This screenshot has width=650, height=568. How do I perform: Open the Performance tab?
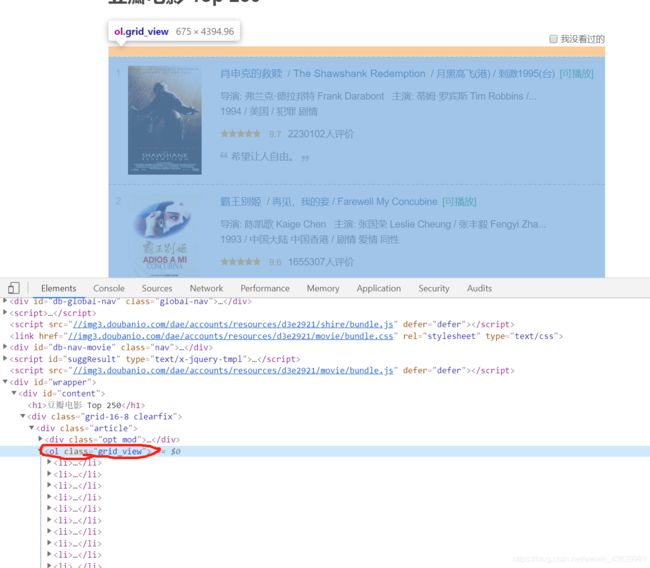click(x=265, y=288)
